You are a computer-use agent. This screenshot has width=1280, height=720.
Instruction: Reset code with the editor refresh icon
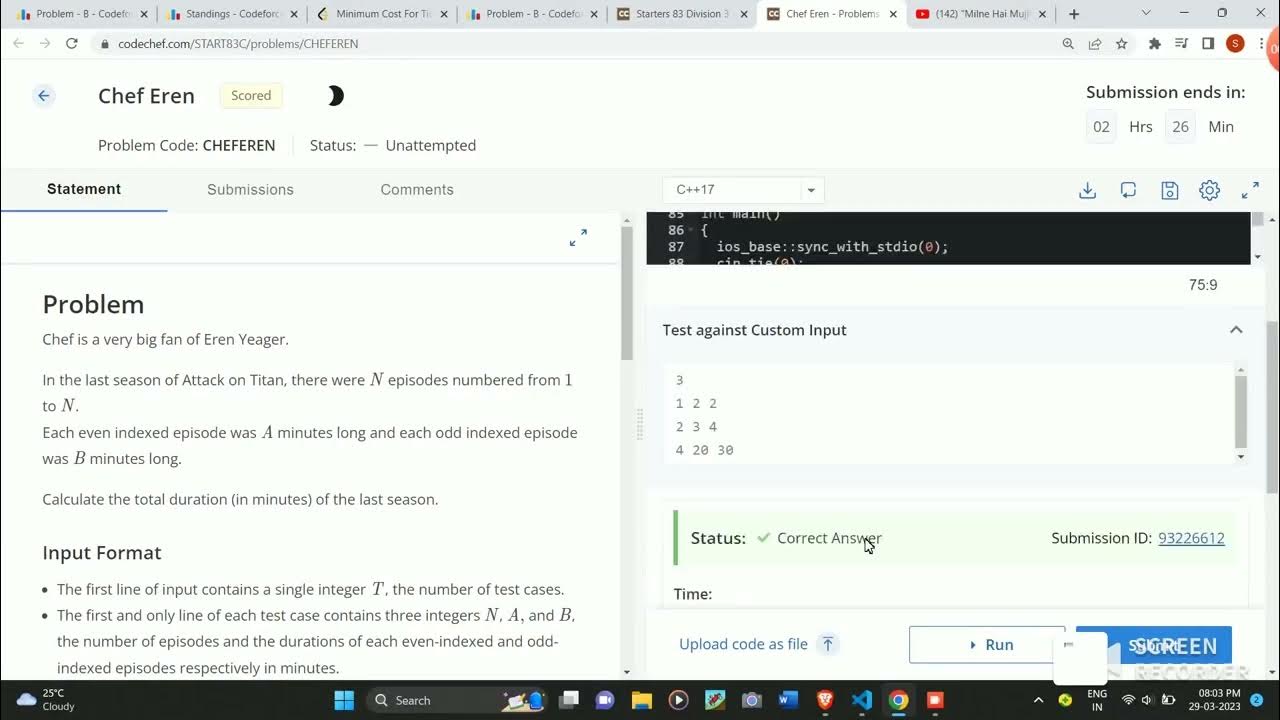[x=1128, y=190]
